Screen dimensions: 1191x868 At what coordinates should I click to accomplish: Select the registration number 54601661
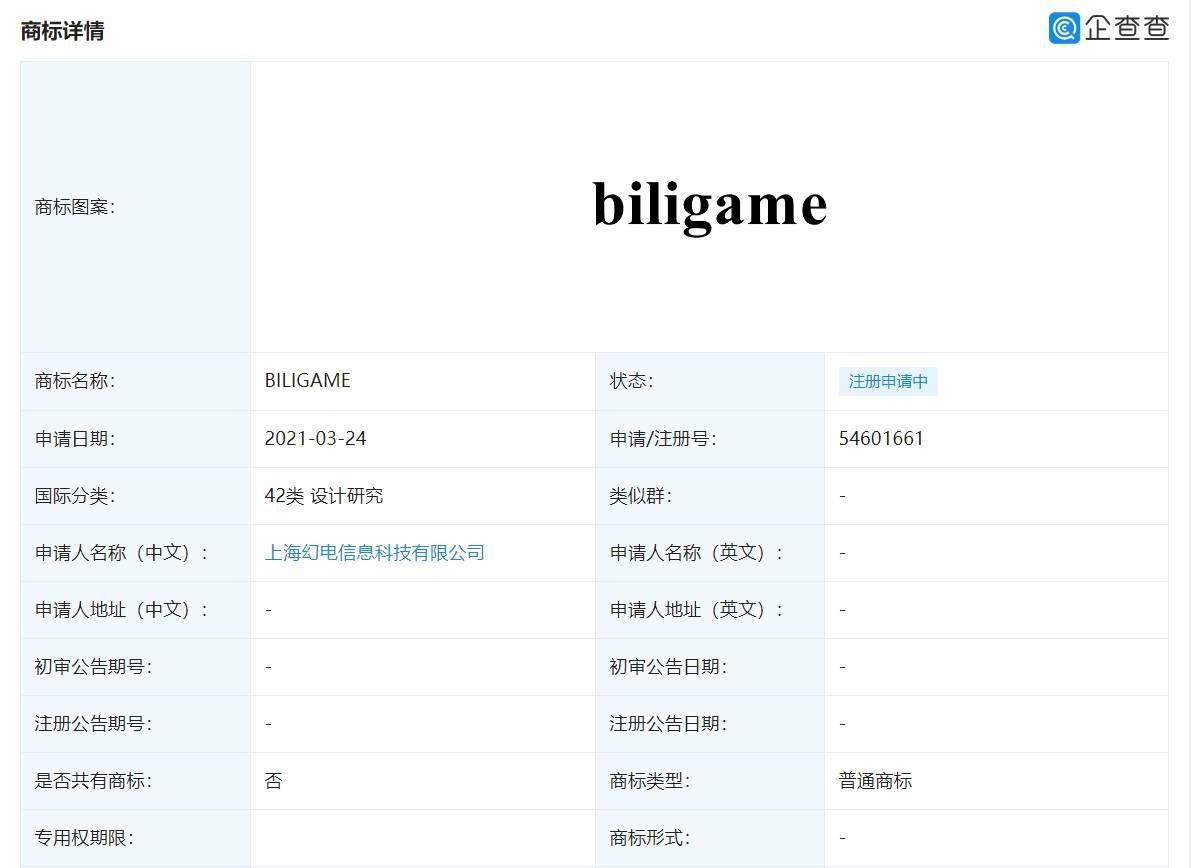coord(881,438)
